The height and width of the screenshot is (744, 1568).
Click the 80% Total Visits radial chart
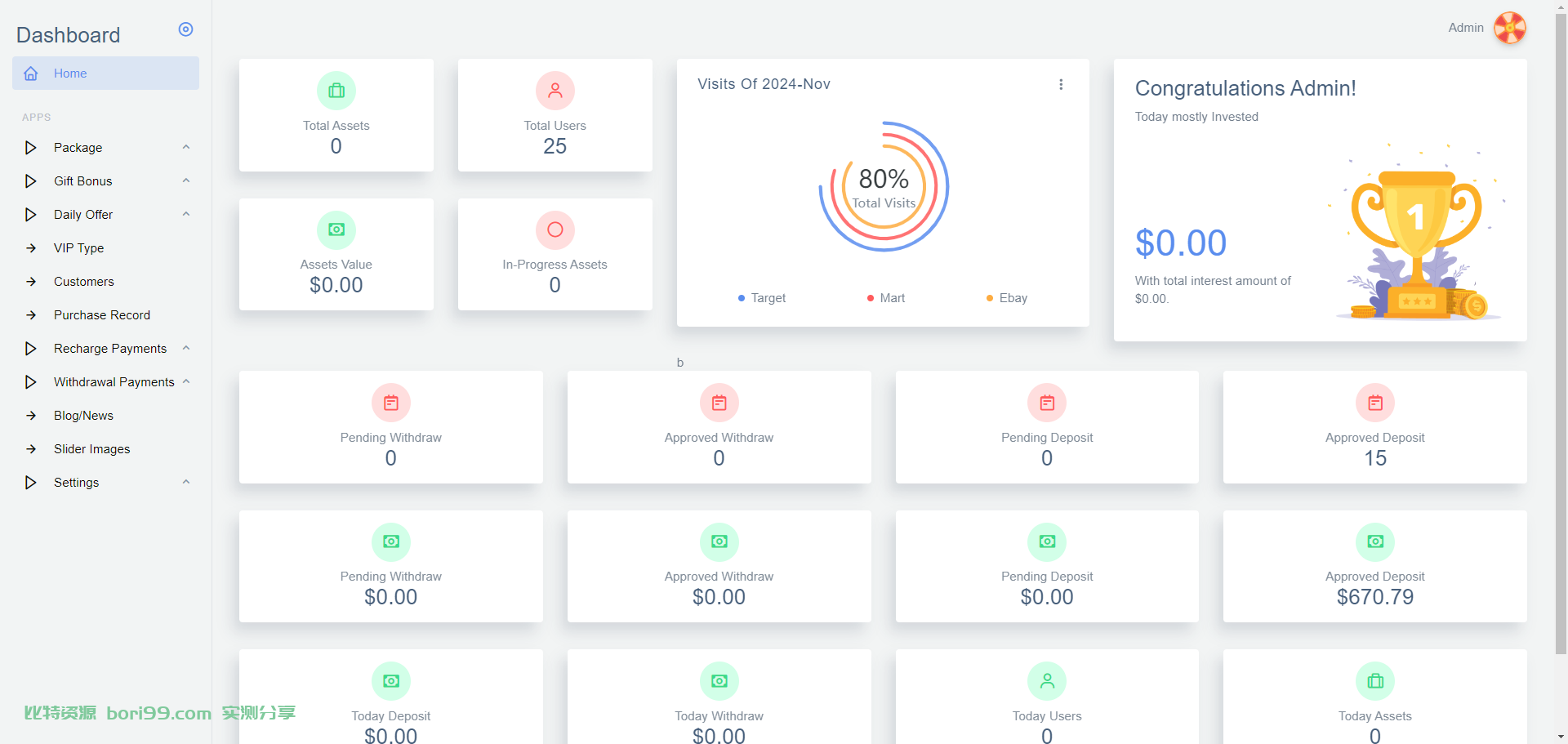tap(884, 187)
